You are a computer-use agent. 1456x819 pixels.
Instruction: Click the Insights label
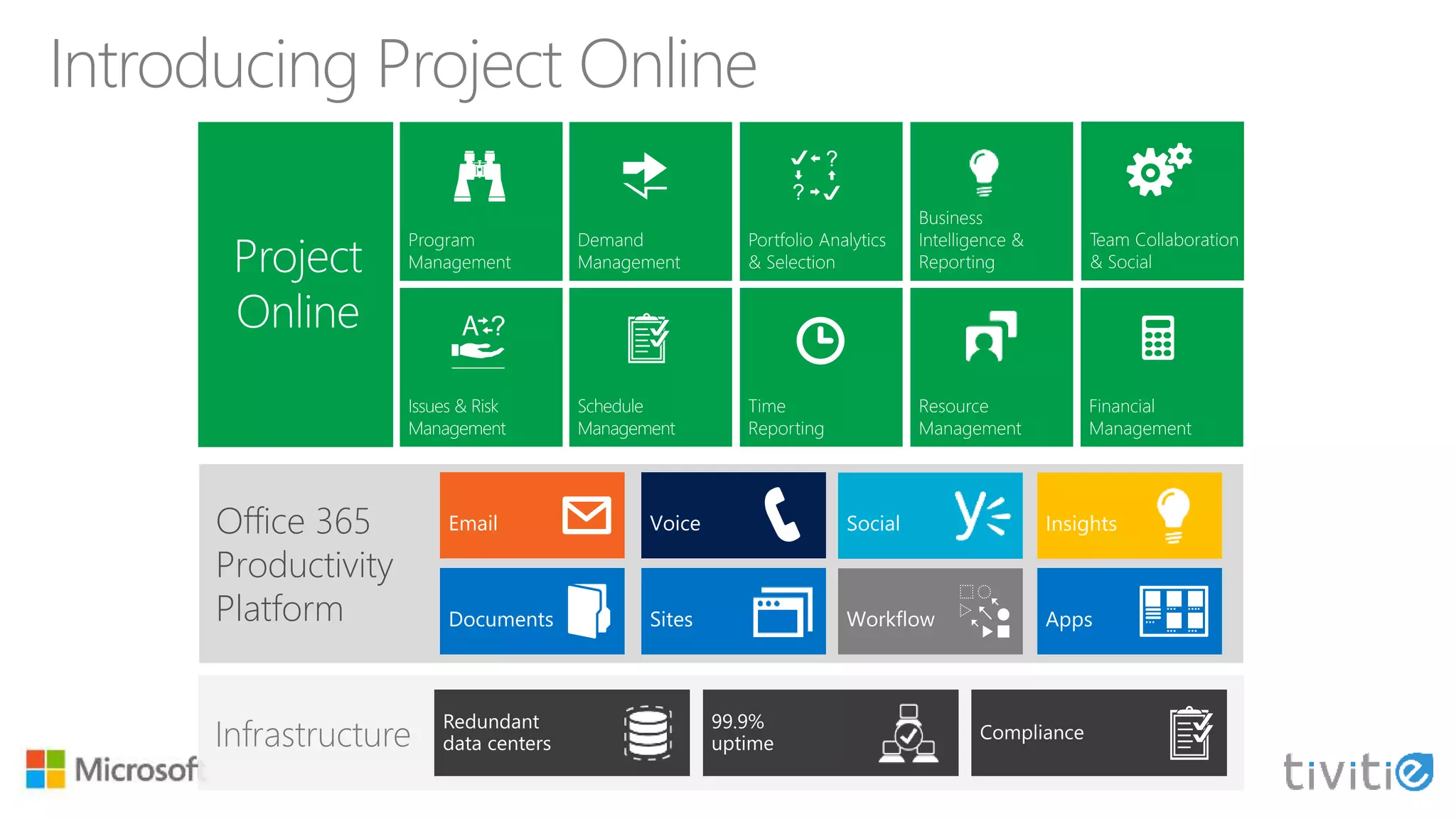tap(1081, 524)
